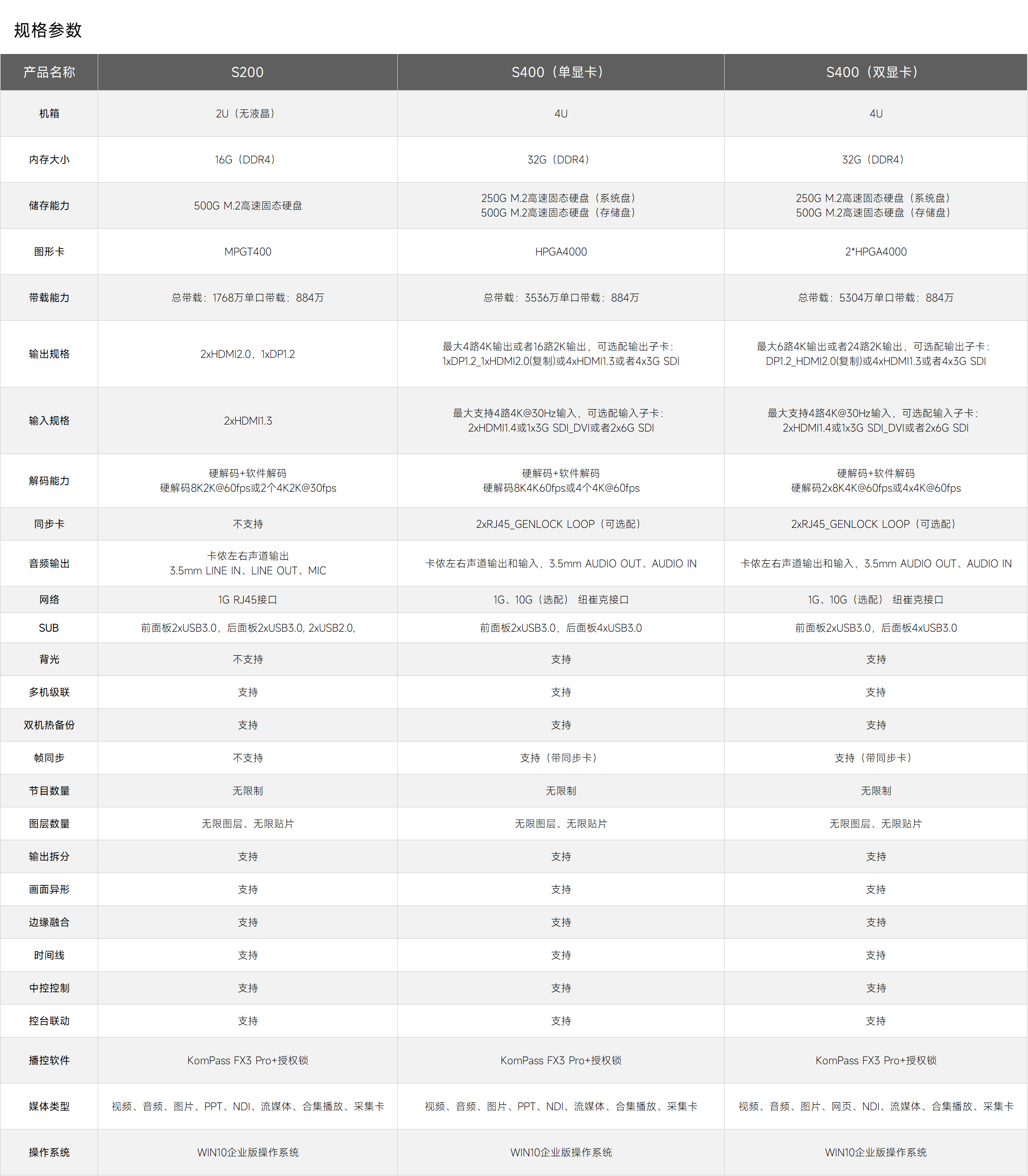
Task: Click the 2*HPGA4000 graphics card cell
Action: pos(875,252)
